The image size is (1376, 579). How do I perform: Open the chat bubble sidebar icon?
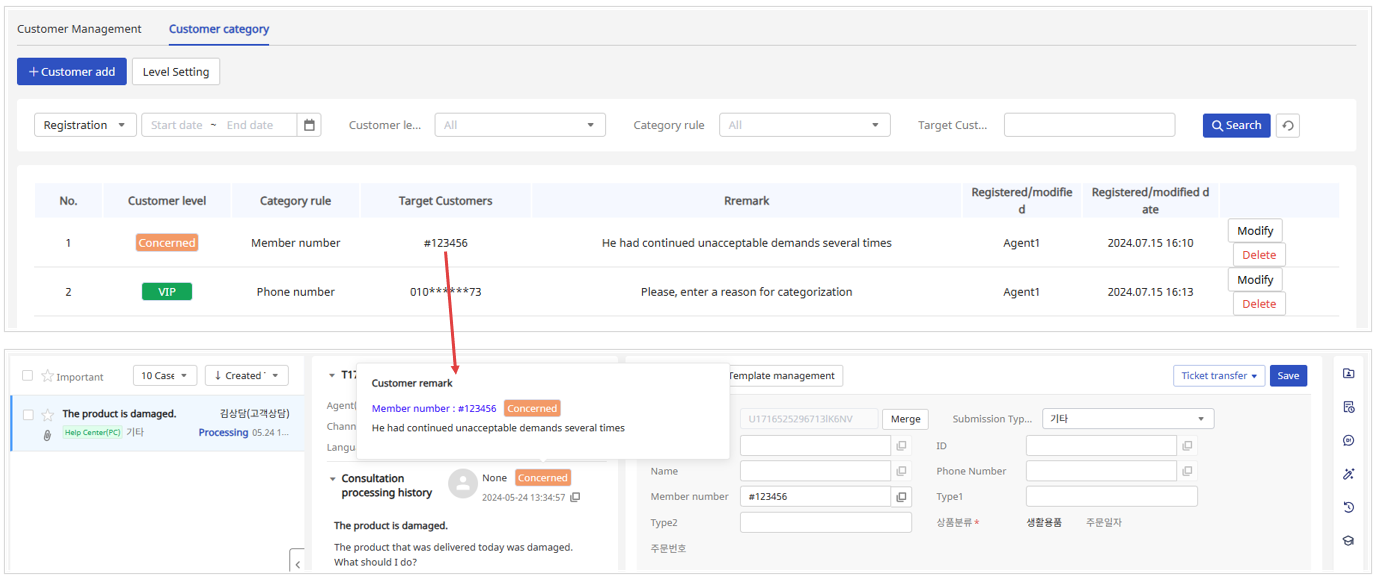pyautogui.click(x=1348, y=440)
